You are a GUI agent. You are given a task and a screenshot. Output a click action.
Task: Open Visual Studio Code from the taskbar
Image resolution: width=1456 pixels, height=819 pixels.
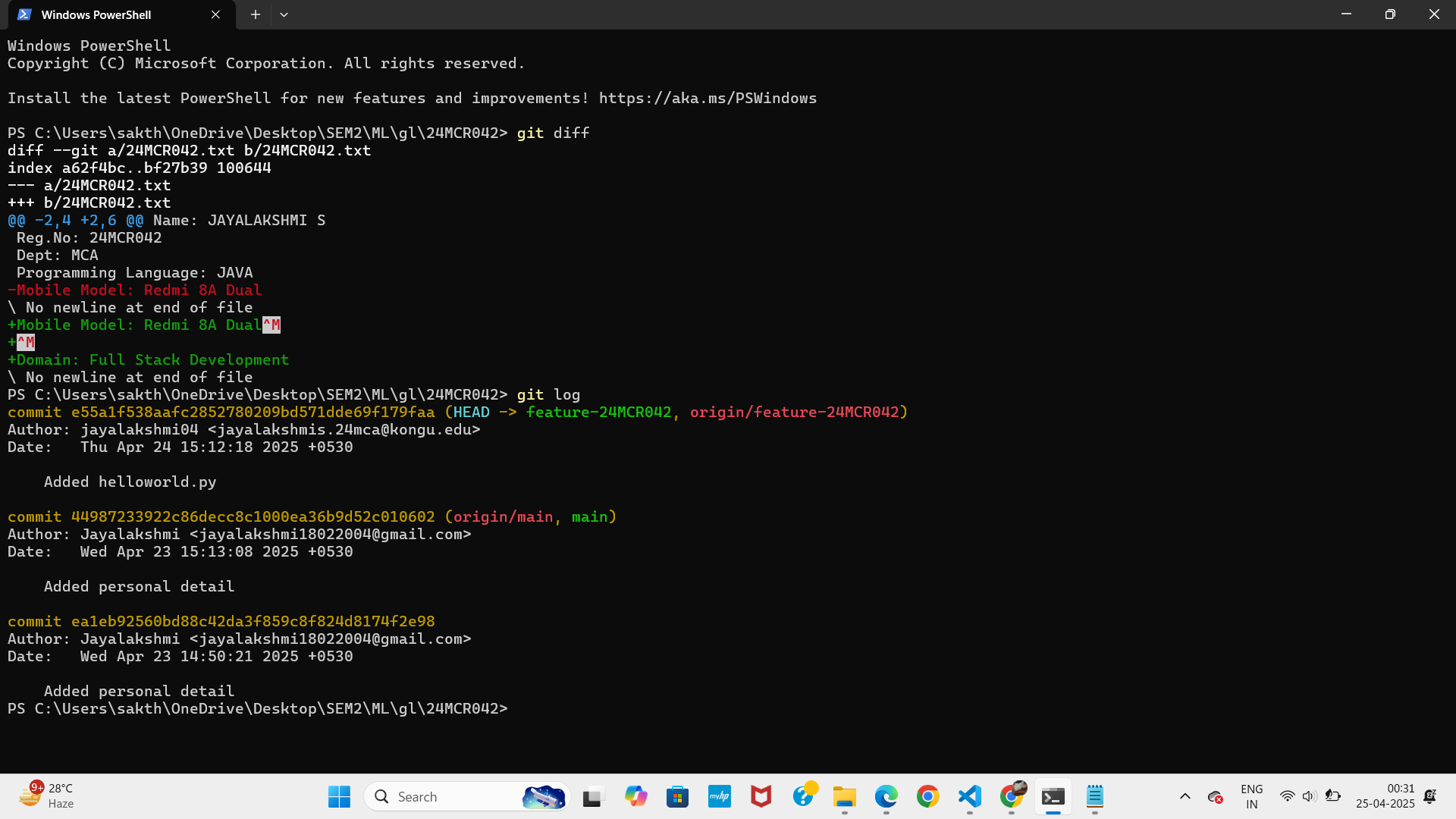pos(969,796)
